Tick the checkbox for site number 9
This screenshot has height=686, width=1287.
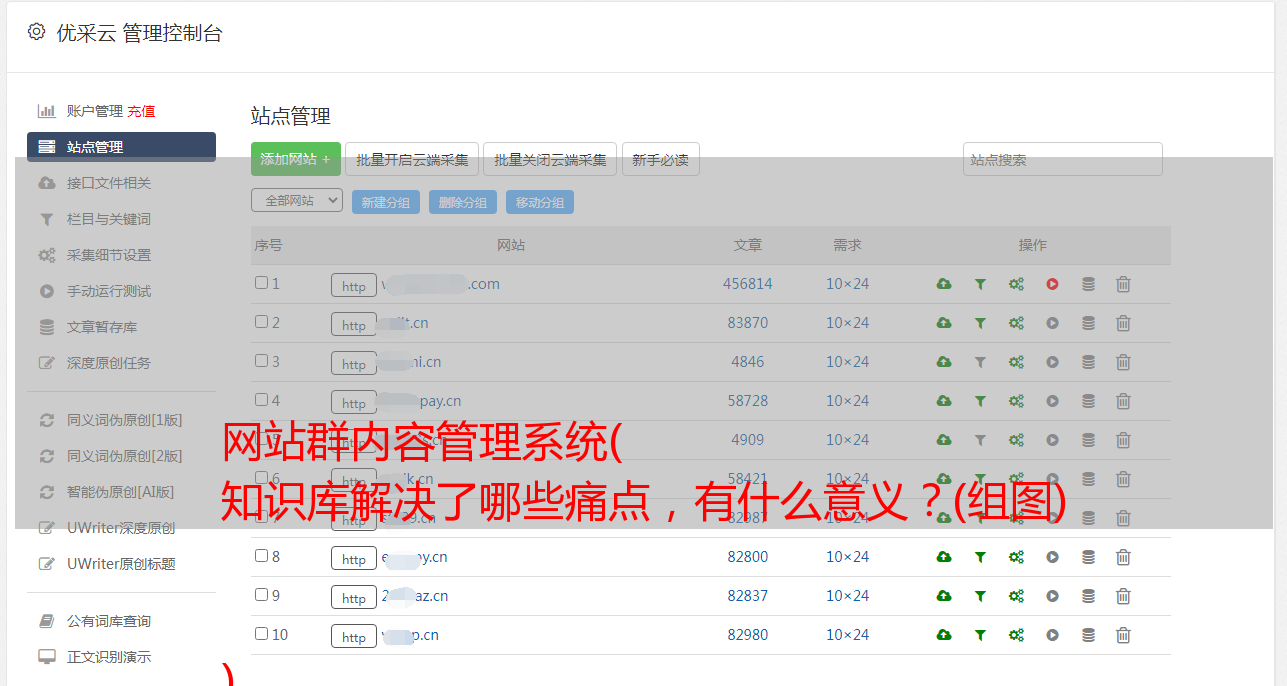pyautogui.click(x=261, y=595)
